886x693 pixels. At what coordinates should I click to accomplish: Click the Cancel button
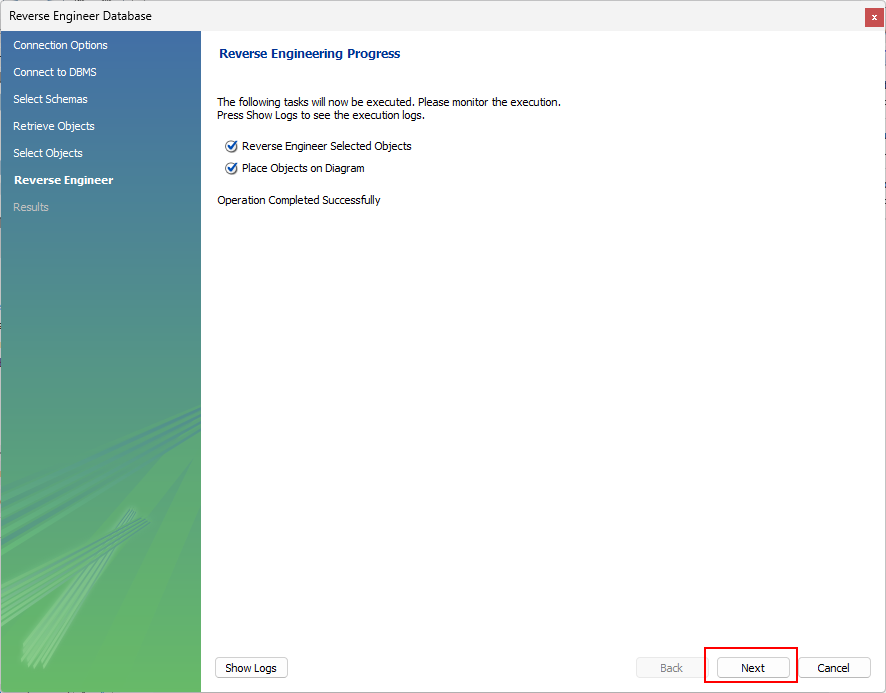[x=833, y=668]
